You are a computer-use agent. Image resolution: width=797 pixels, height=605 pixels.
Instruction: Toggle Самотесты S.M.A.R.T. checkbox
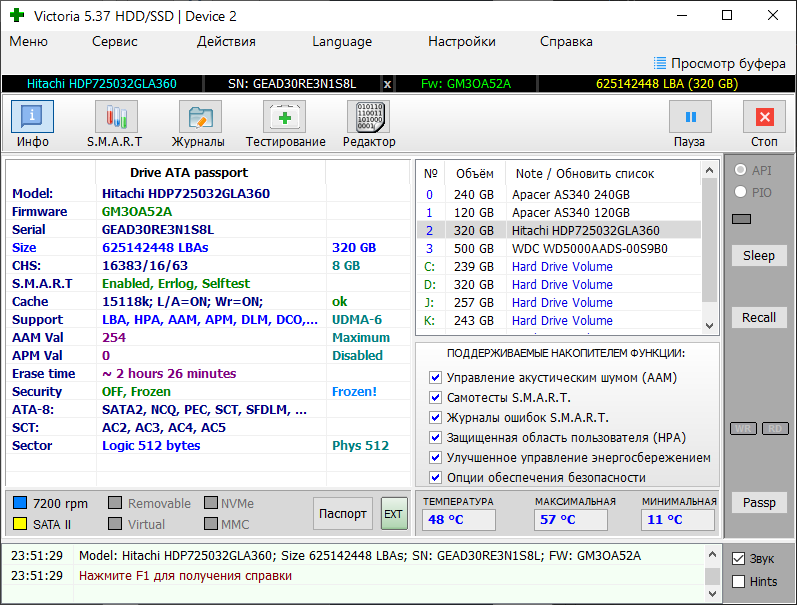pos(435,398)
